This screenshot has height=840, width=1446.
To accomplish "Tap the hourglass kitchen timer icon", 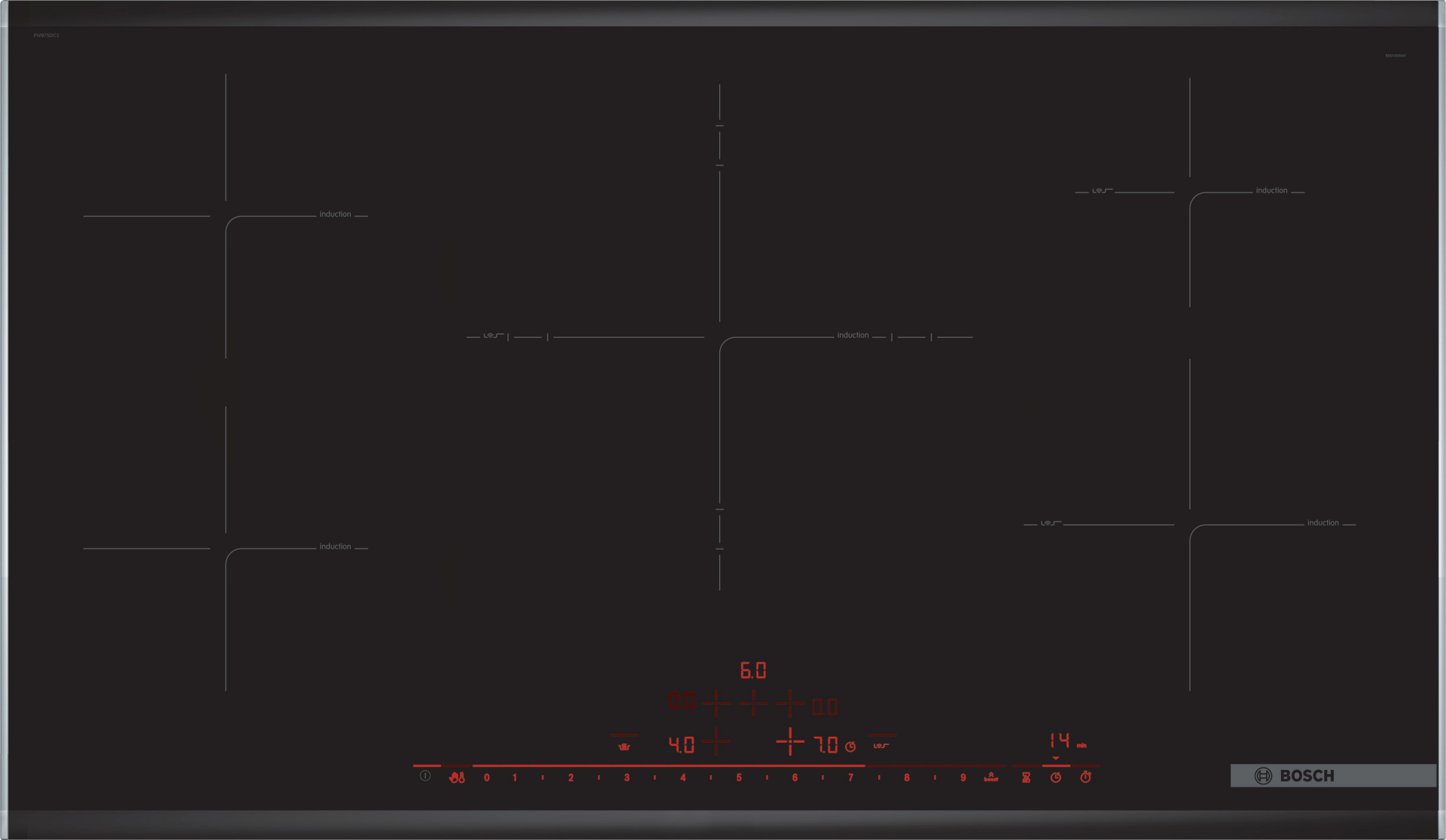I will pyautogui.click(x=1026, y=778).
